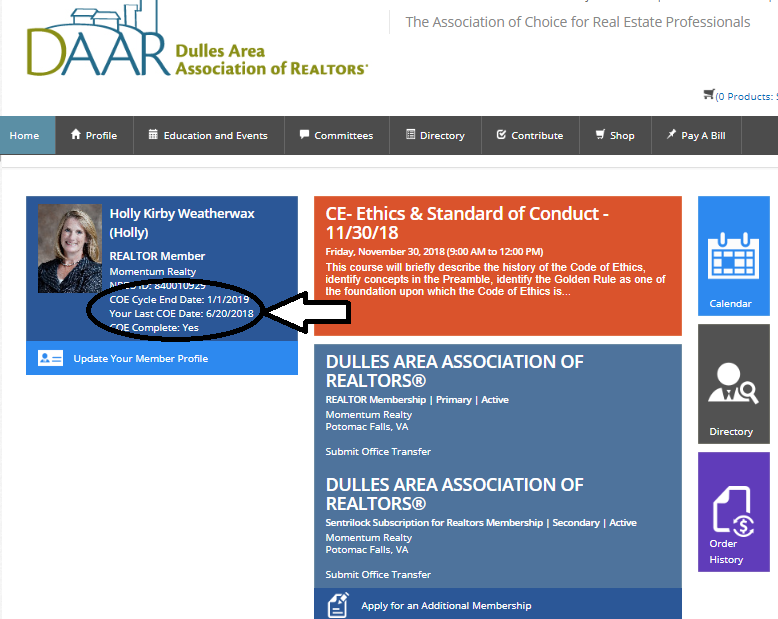Click the pushpin icon beside Pay A Bill

pyautogui.click(x=671, y=134)
